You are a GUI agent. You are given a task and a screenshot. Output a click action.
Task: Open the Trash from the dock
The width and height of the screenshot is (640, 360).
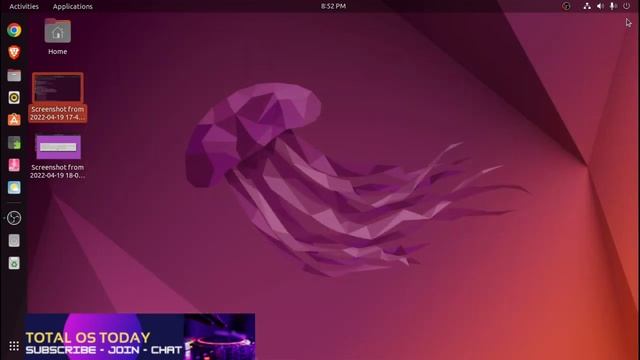(14, 263)
